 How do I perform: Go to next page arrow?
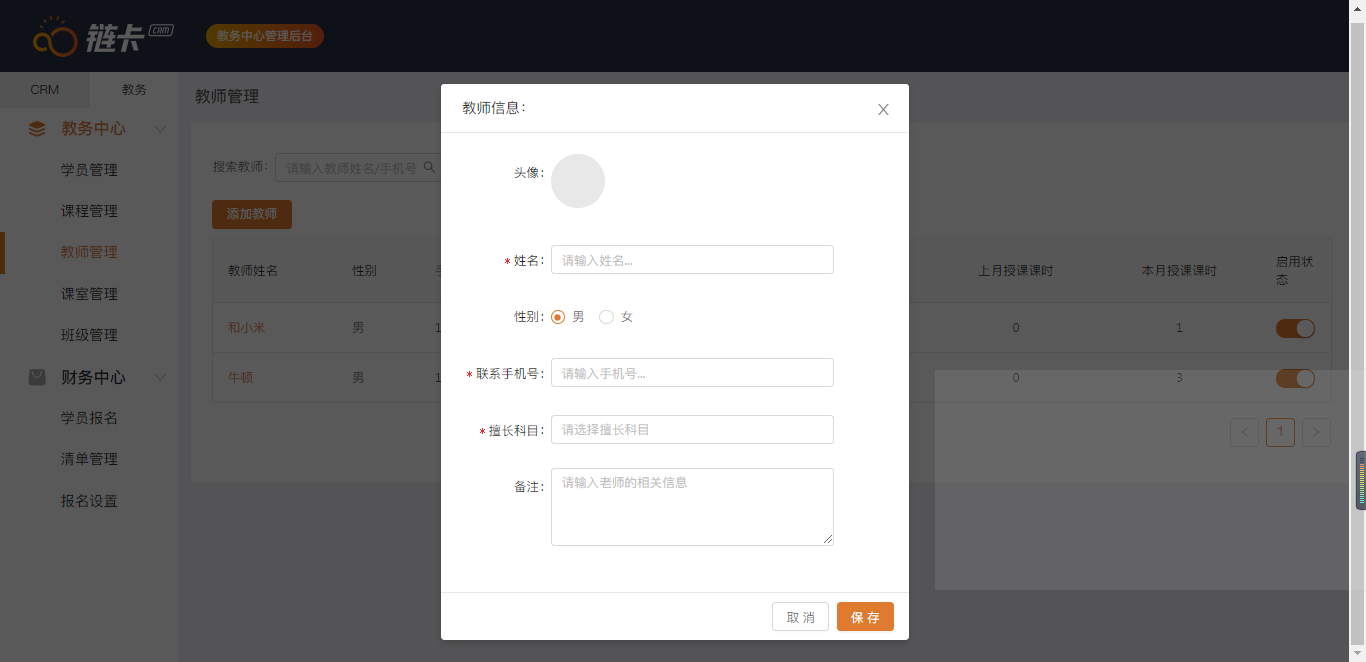click(1316, 432)
